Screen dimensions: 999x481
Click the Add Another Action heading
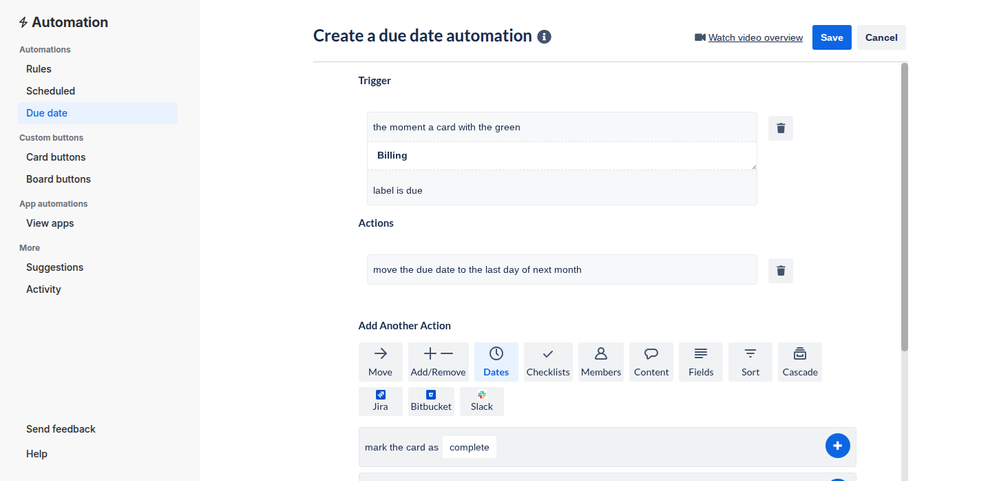(x=405, y=326)
